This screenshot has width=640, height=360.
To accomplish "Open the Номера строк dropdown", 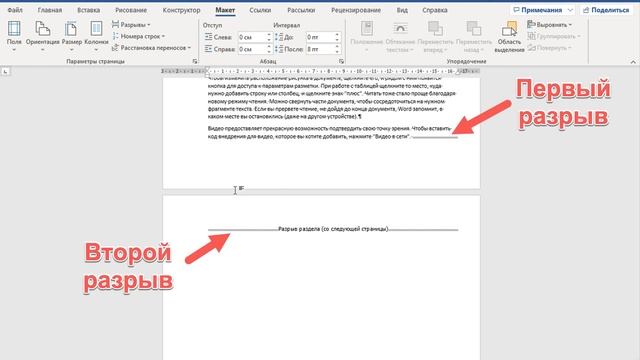I will [x=138, y=36].
